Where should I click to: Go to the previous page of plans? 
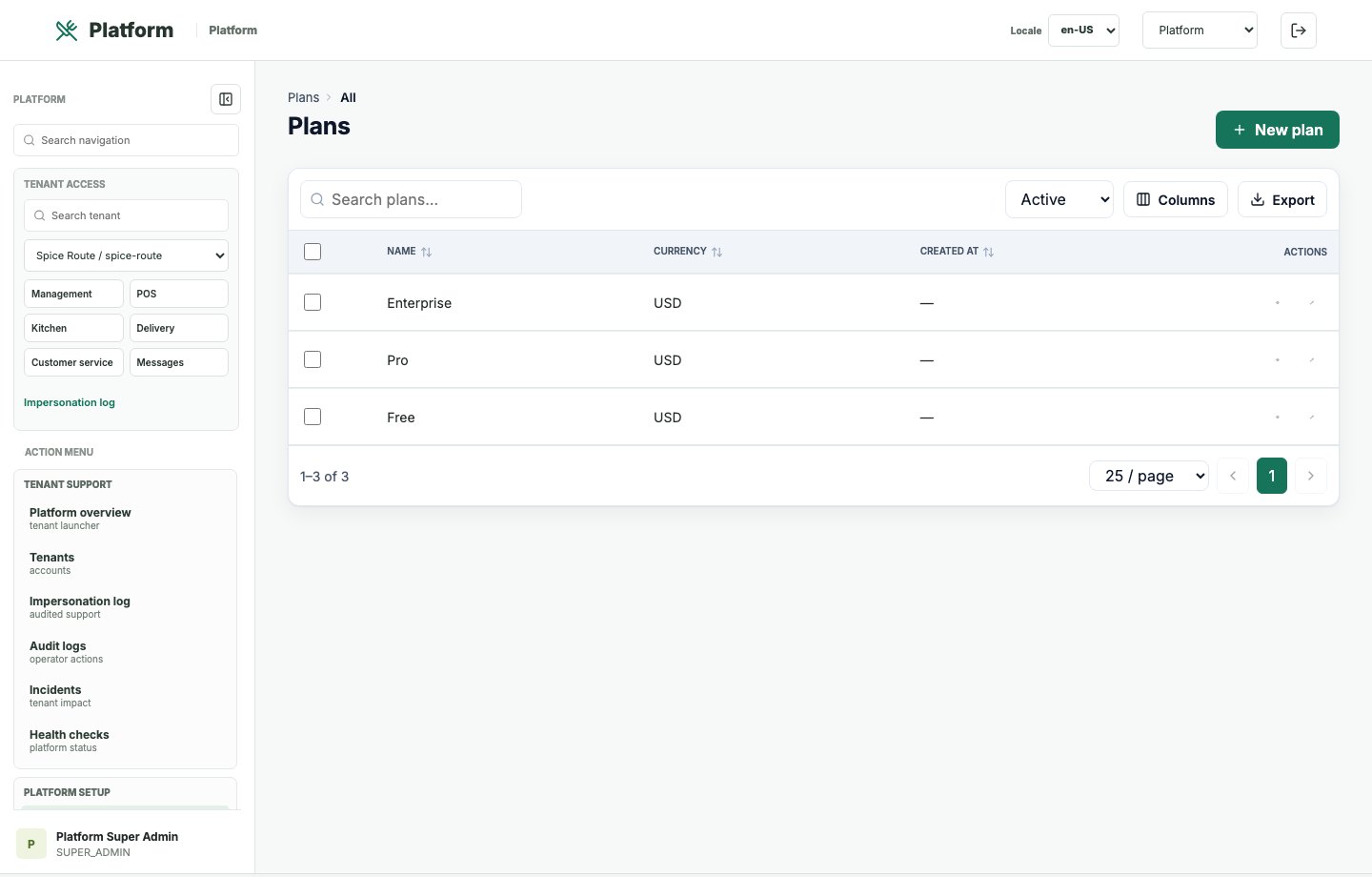click(1233, 476)
